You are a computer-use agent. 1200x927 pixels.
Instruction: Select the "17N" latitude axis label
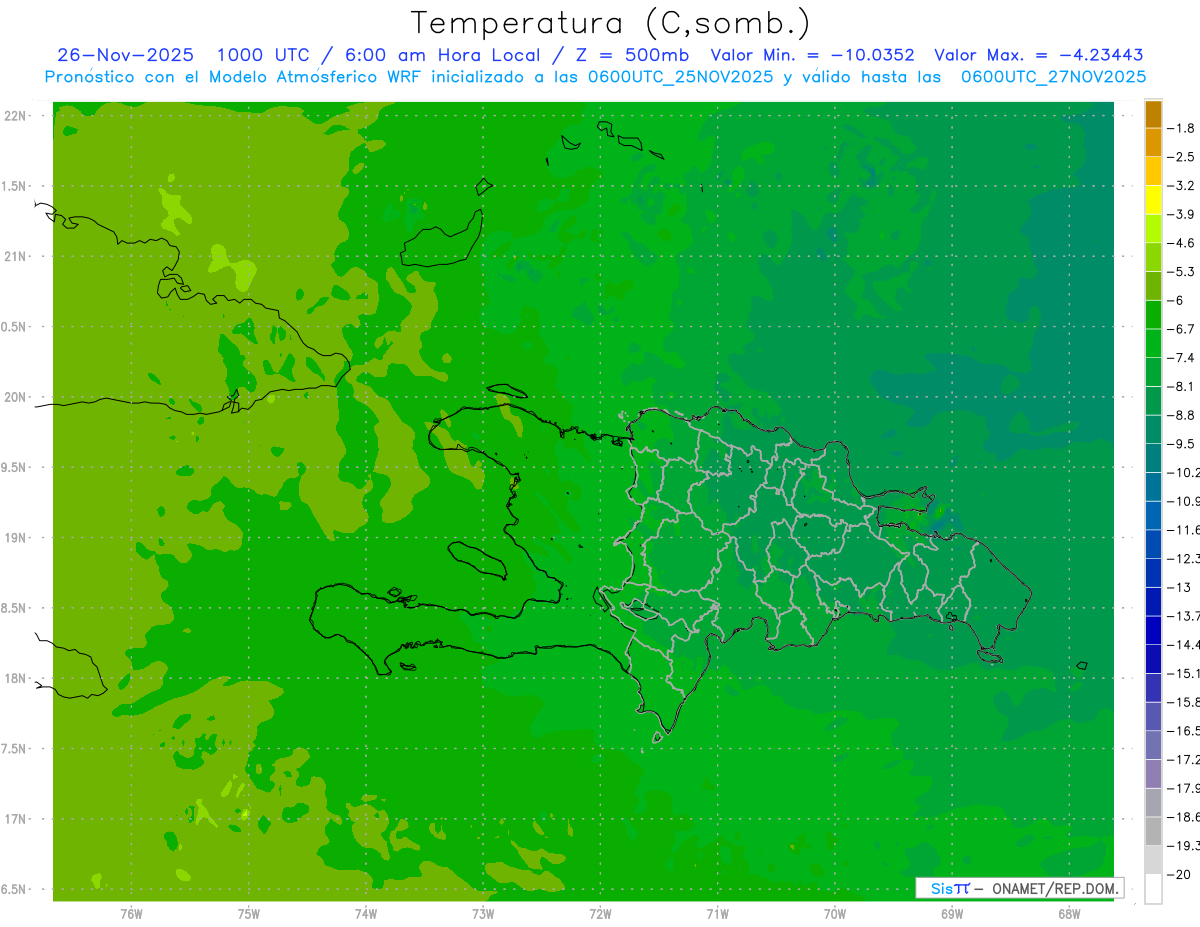point(17,819)
